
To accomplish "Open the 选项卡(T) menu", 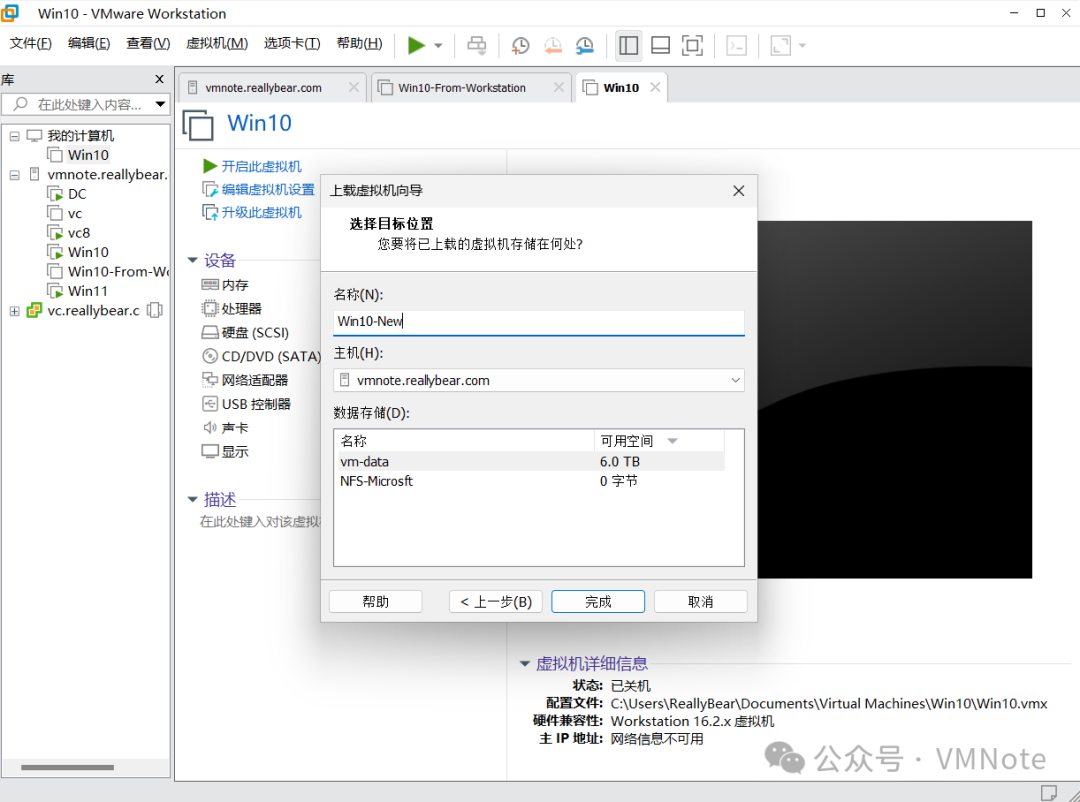I will [292, 43].
